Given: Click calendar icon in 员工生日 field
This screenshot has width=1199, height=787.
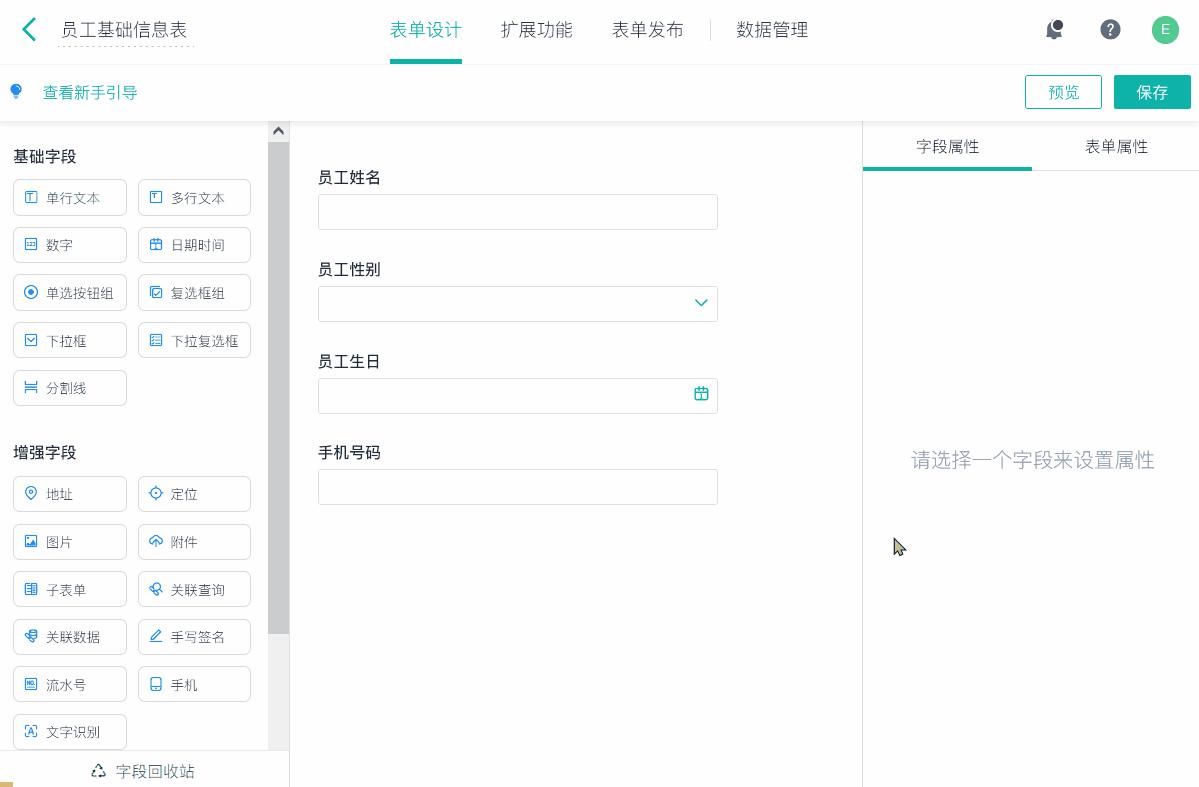Looking at the screenshot, I should [x=700, y=394].
